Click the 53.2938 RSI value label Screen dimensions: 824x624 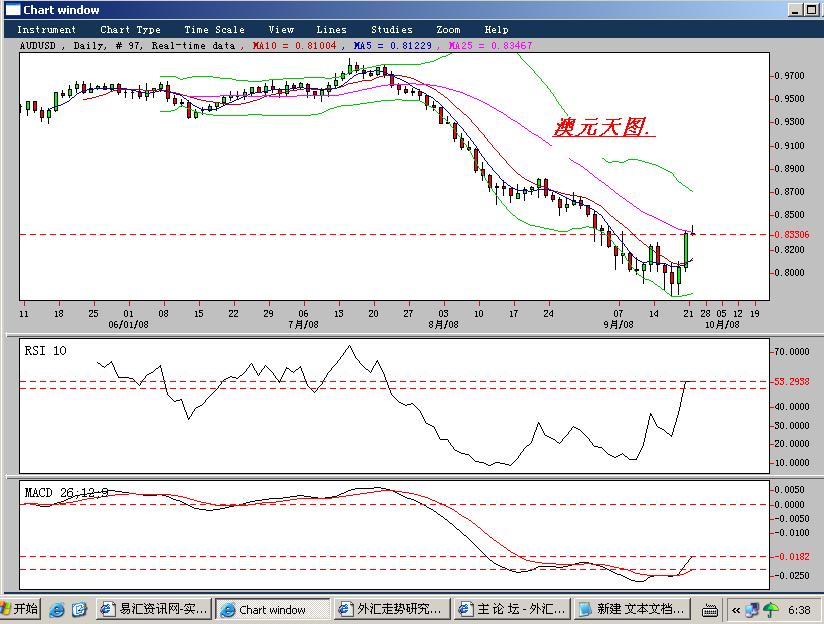[x=791, y=382]
